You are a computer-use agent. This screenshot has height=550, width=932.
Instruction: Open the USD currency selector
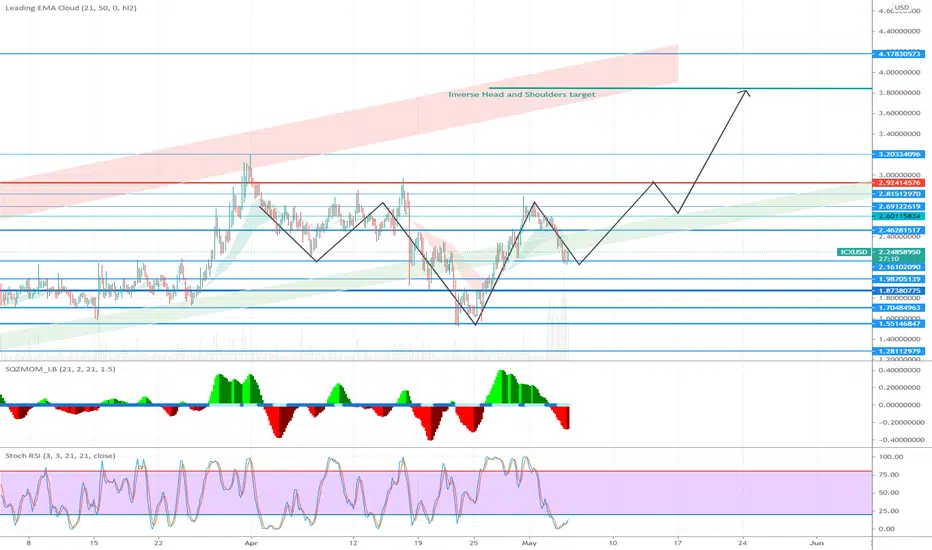tap(902, 7)
